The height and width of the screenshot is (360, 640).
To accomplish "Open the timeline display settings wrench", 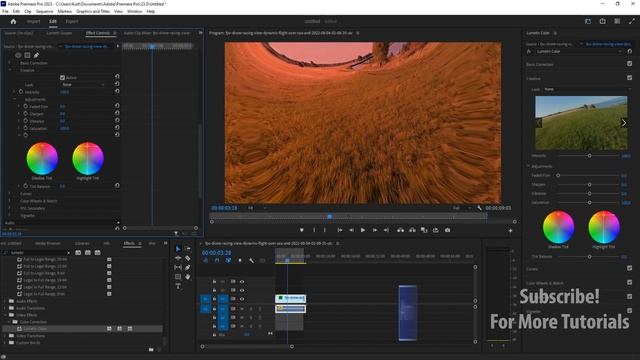I will (x=251, y=260).
